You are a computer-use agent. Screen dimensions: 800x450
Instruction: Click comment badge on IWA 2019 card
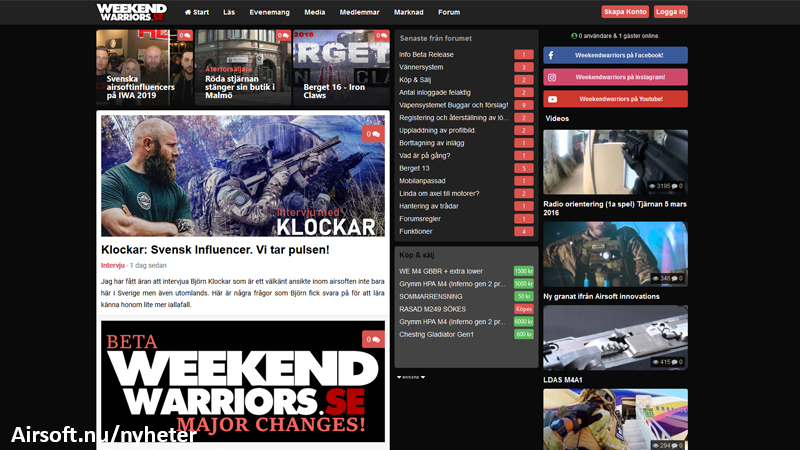pyautogui.click(x=184, y=35)
